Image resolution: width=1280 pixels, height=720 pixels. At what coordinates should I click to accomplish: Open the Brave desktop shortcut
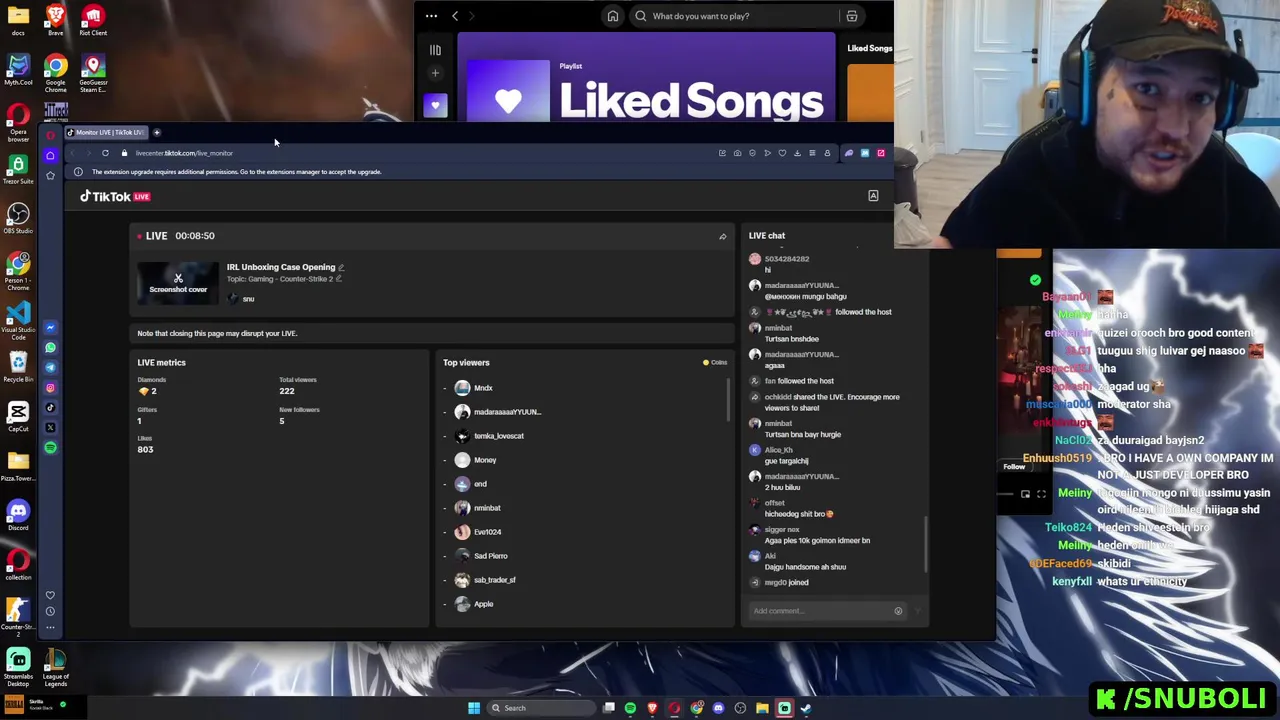coord(55,19)
